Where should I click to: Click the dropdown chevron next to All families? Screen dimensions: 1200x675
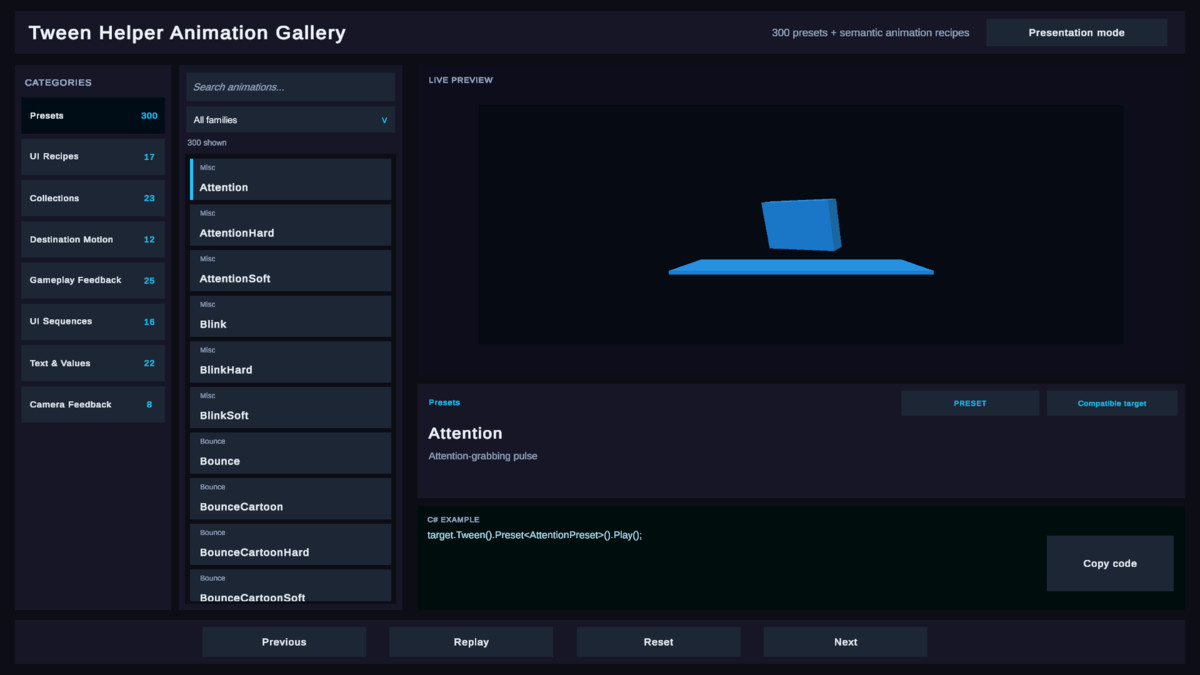pyautogui.click(x=385, y=120)
